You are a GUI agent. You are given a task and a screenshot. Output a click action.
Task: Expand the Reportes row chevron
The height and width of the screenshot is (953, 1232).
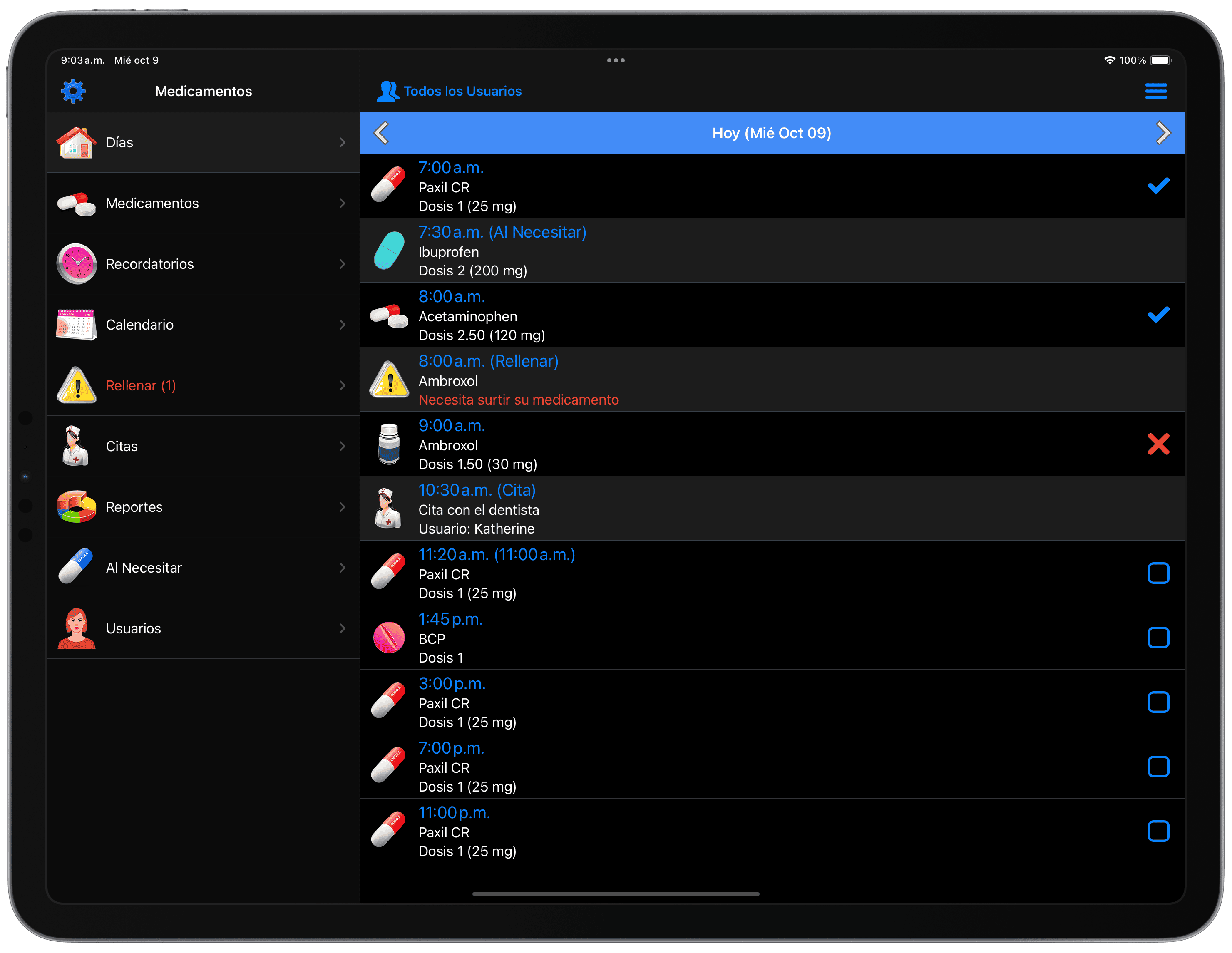point(343,507)
